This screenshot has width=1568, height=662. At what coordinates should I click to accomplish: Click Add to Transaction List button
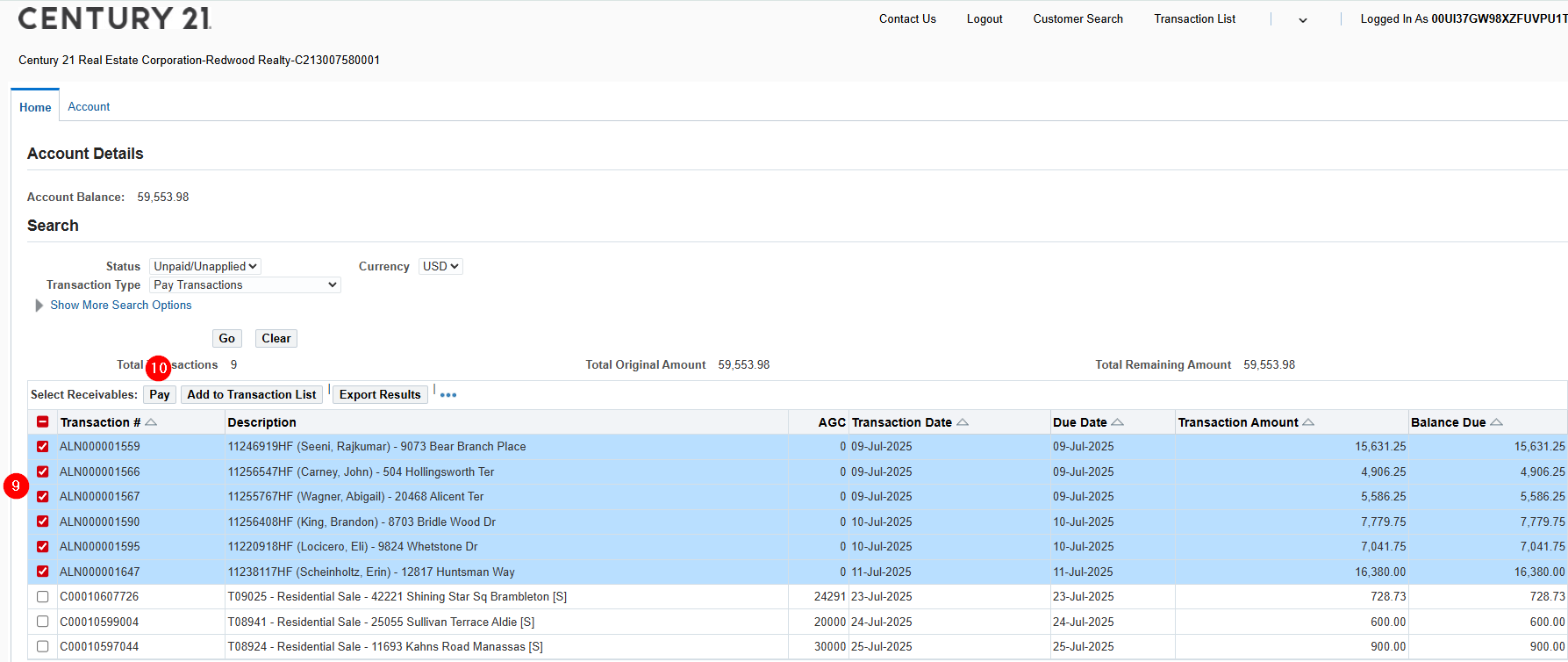pyautogui.click(x=252, y=394)
